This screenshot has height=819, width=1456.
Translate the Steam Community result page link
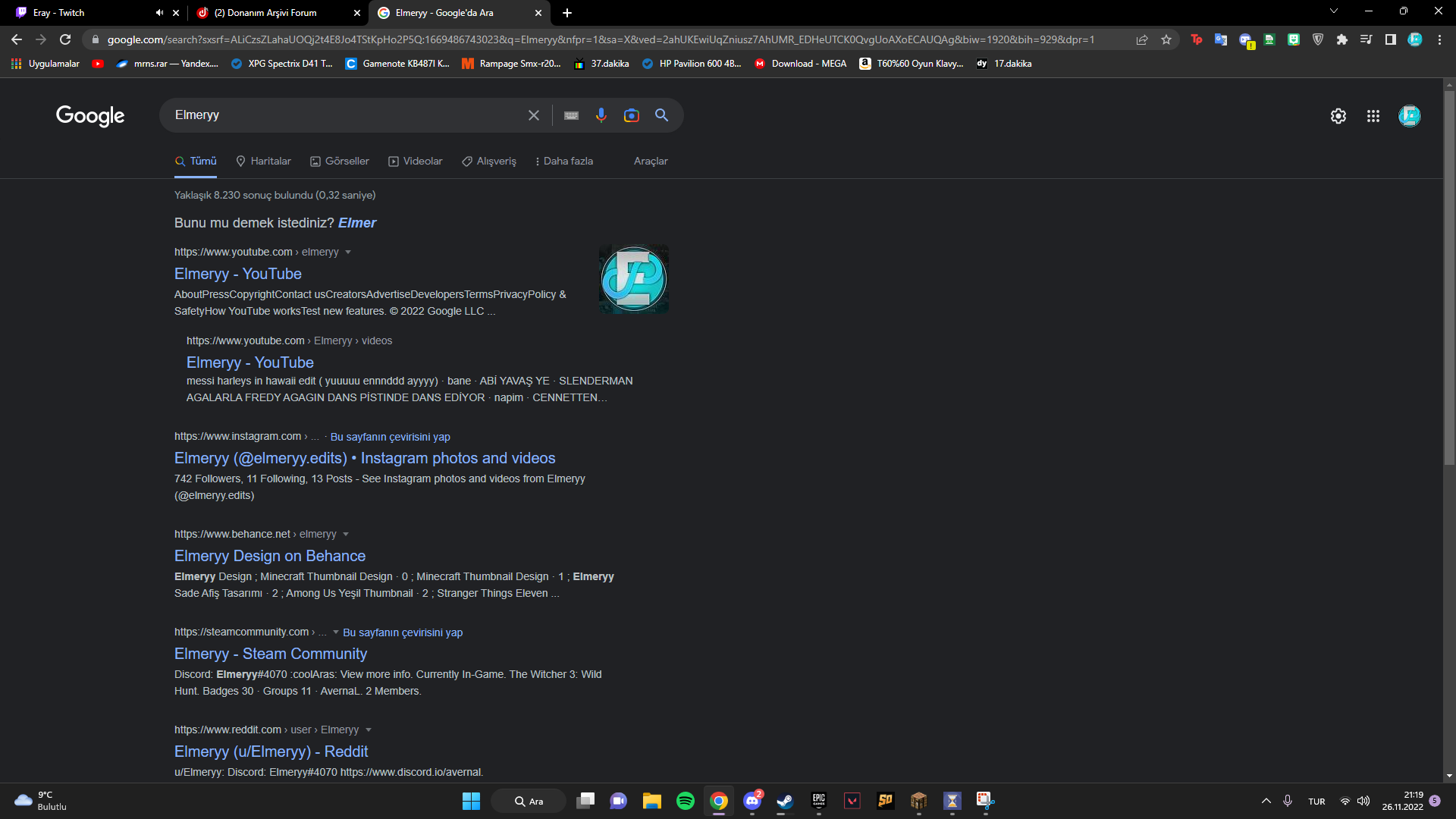403,632
